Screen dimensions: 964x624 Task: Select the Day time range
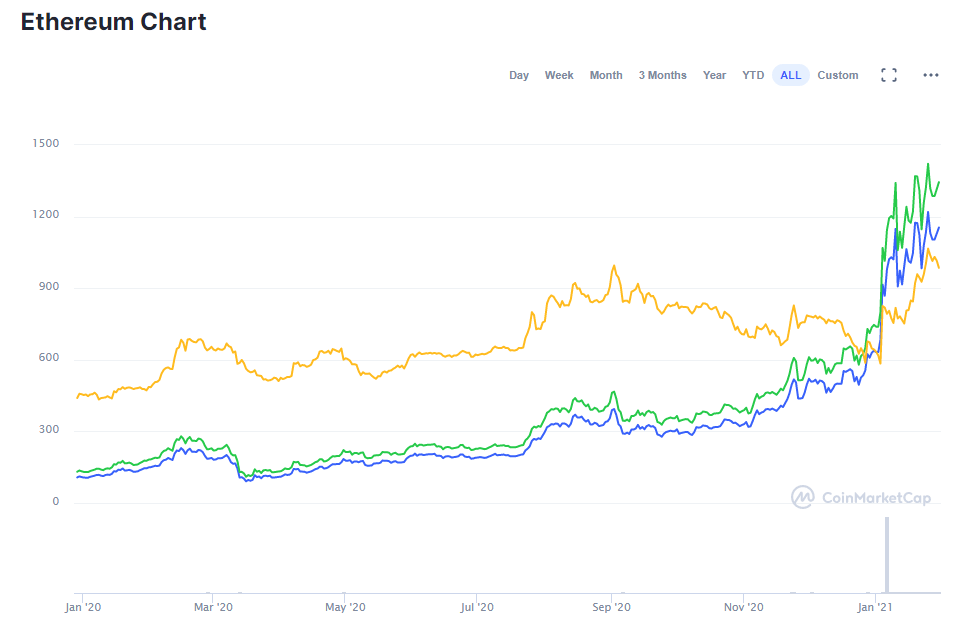519,75
